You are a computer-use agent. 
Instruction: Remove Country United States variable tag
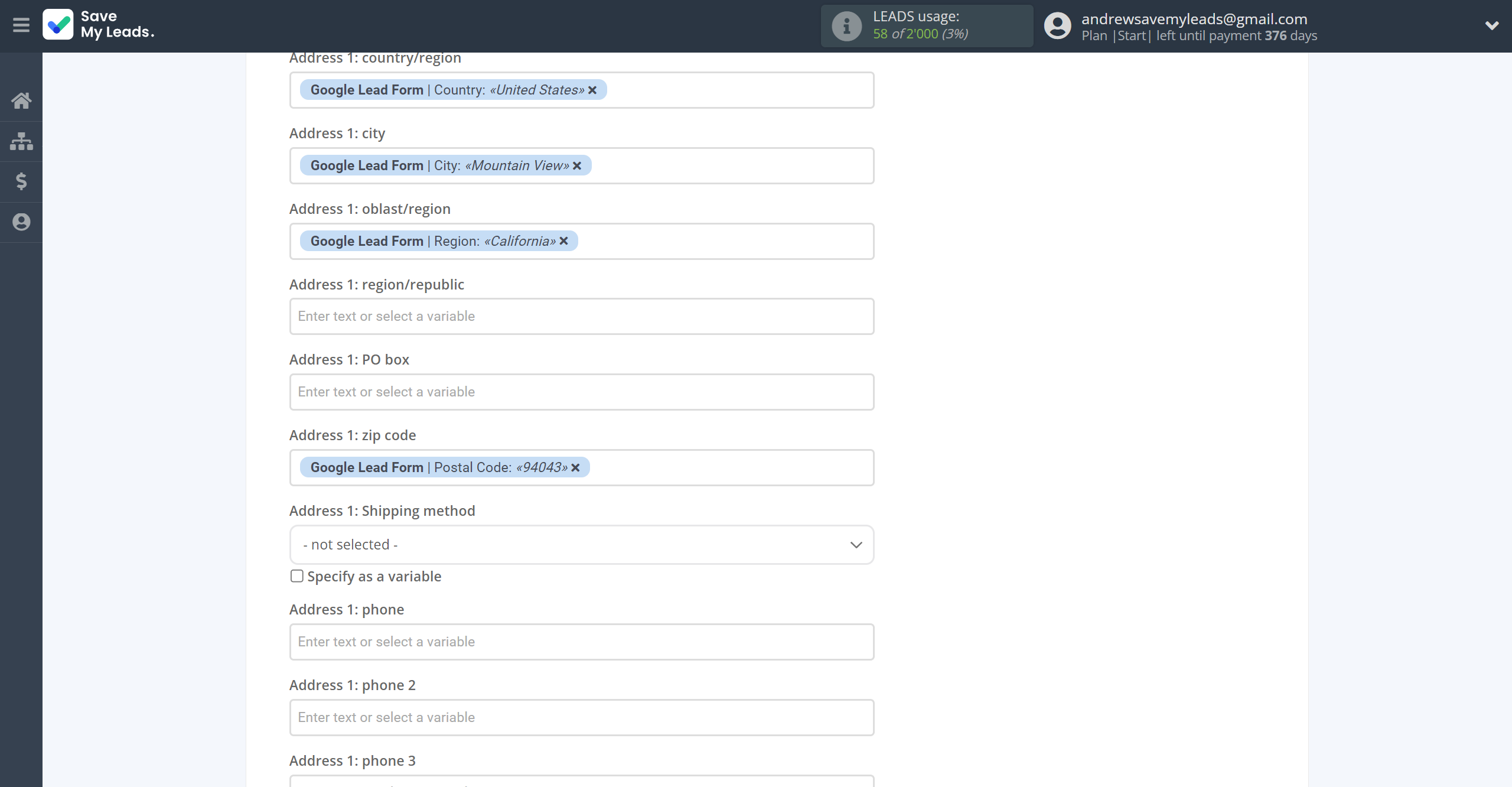point(592,90)
